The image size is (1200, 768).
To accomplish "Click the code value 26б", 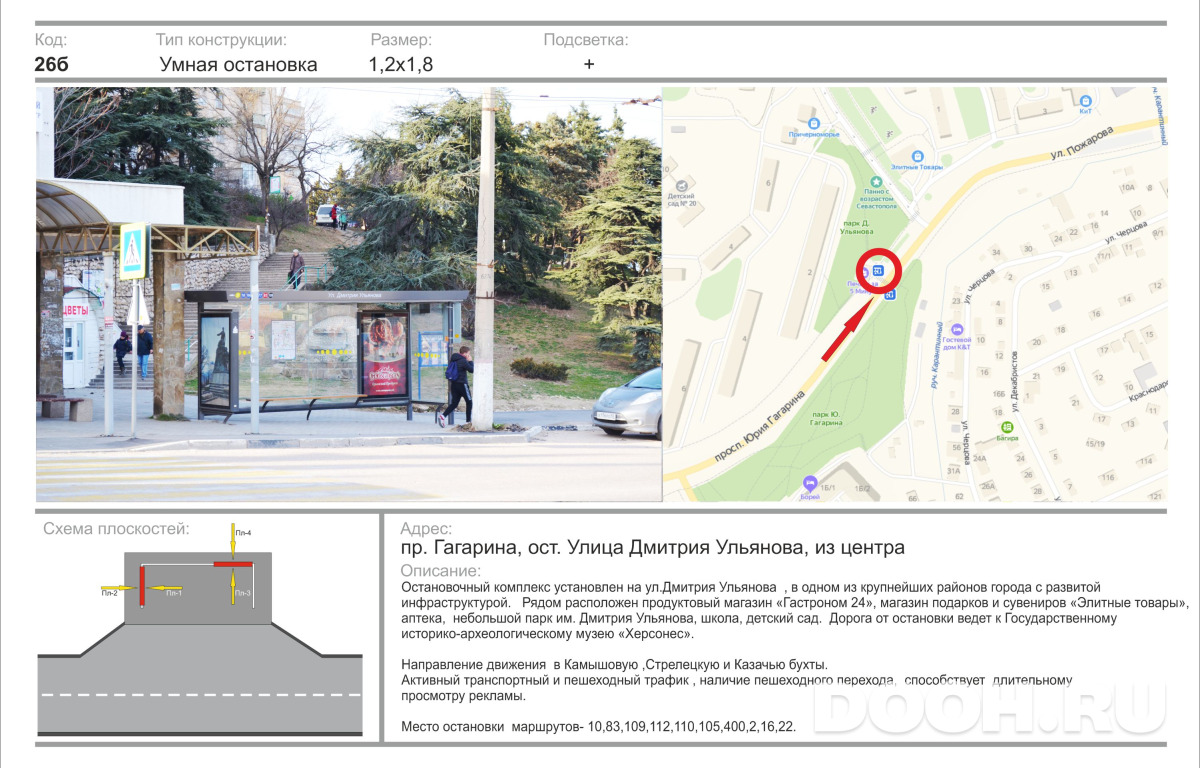I will point(52,65).
